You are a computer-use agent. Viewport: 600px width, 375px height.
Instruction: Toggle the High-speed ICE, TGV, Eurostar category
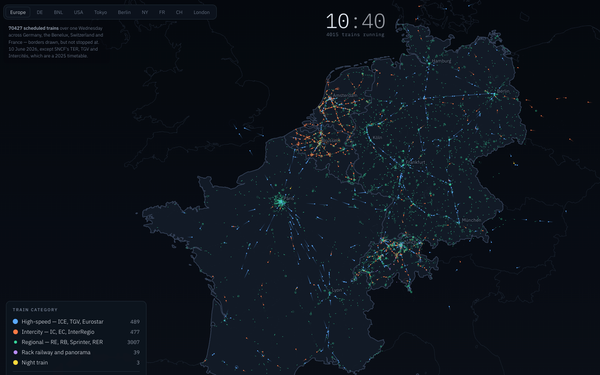(76, 322)
